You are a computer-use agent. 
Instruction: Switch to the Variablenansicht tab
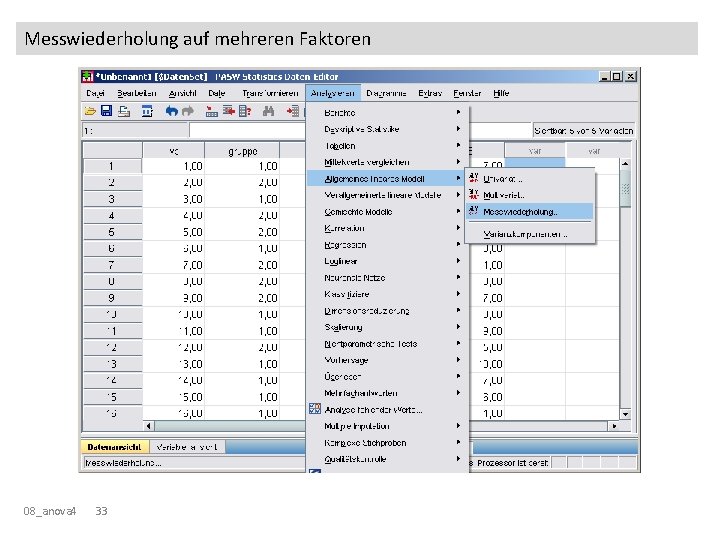pos(187,447)
